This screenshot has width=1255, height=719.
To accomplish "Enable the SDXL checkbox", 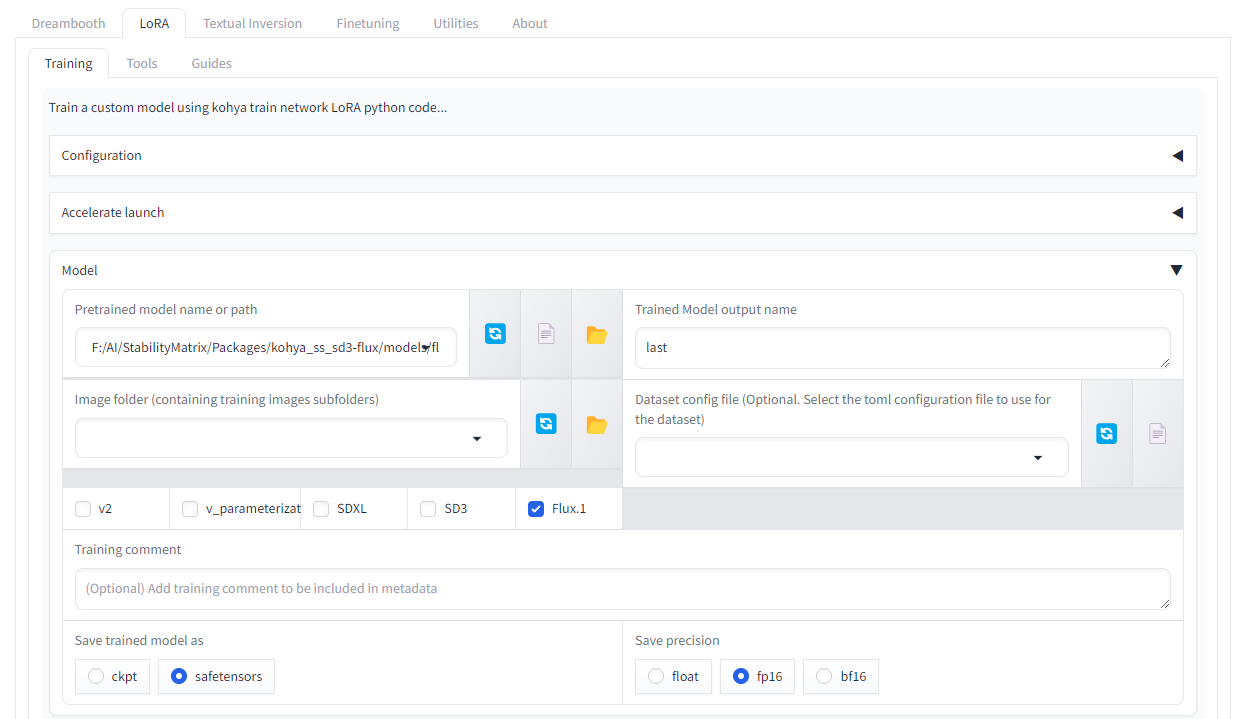I will pyautogui.click(x=321, y=509).
